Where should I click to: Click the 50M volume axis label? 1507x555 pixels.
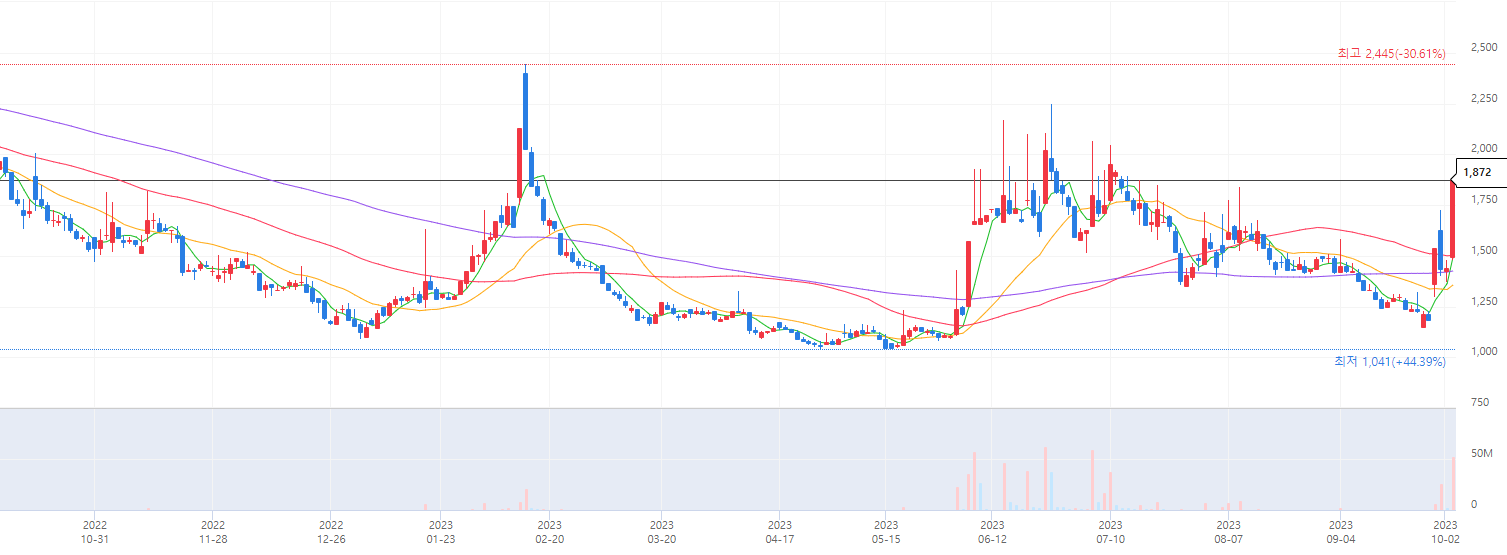[x=1481, y=454]
